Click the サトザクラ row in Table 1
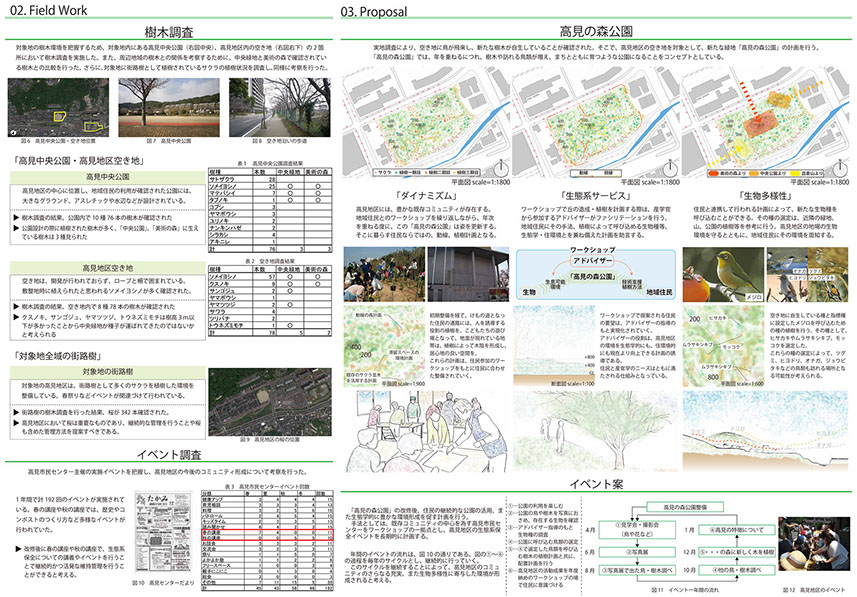 (x=270, y=179)
